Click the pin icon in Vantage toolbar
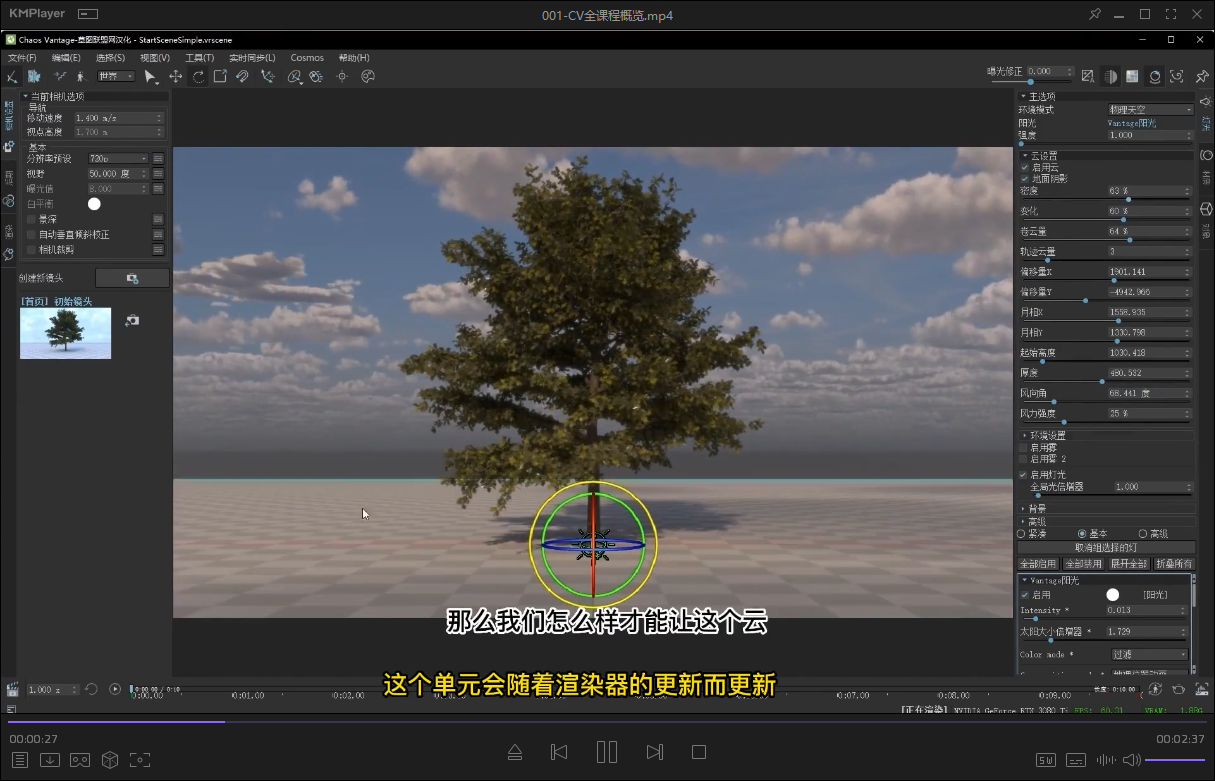The height and width of the screenshot is (781, 1215). click(x=1201, y=76)
